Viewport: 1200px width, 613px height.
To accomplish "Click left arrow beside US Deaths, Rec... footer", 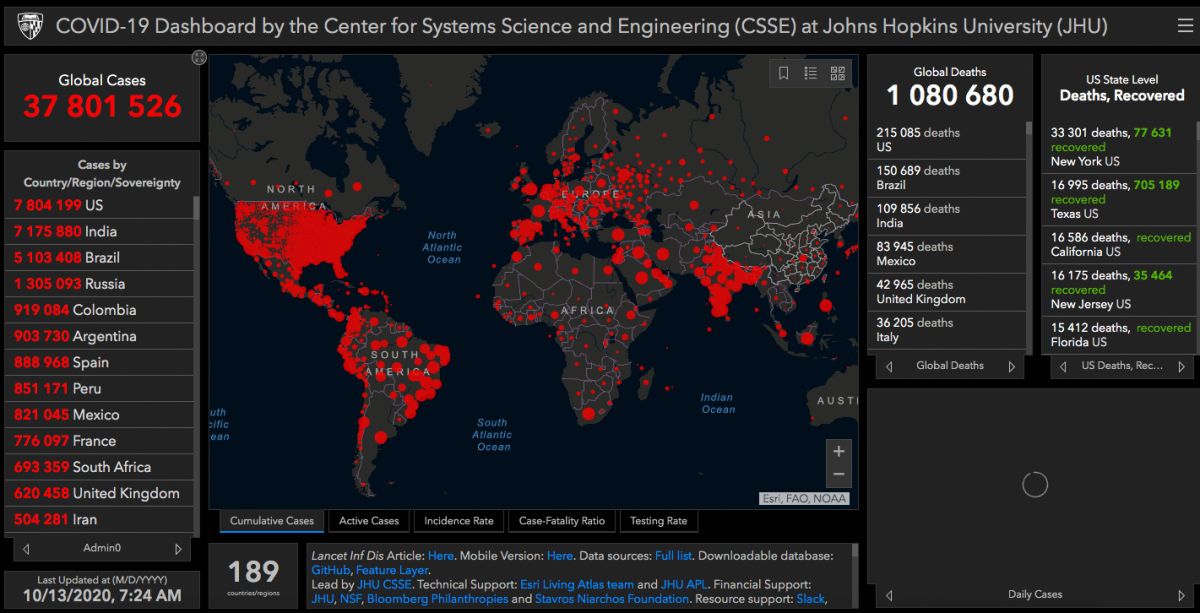I will click(1063, 366).
